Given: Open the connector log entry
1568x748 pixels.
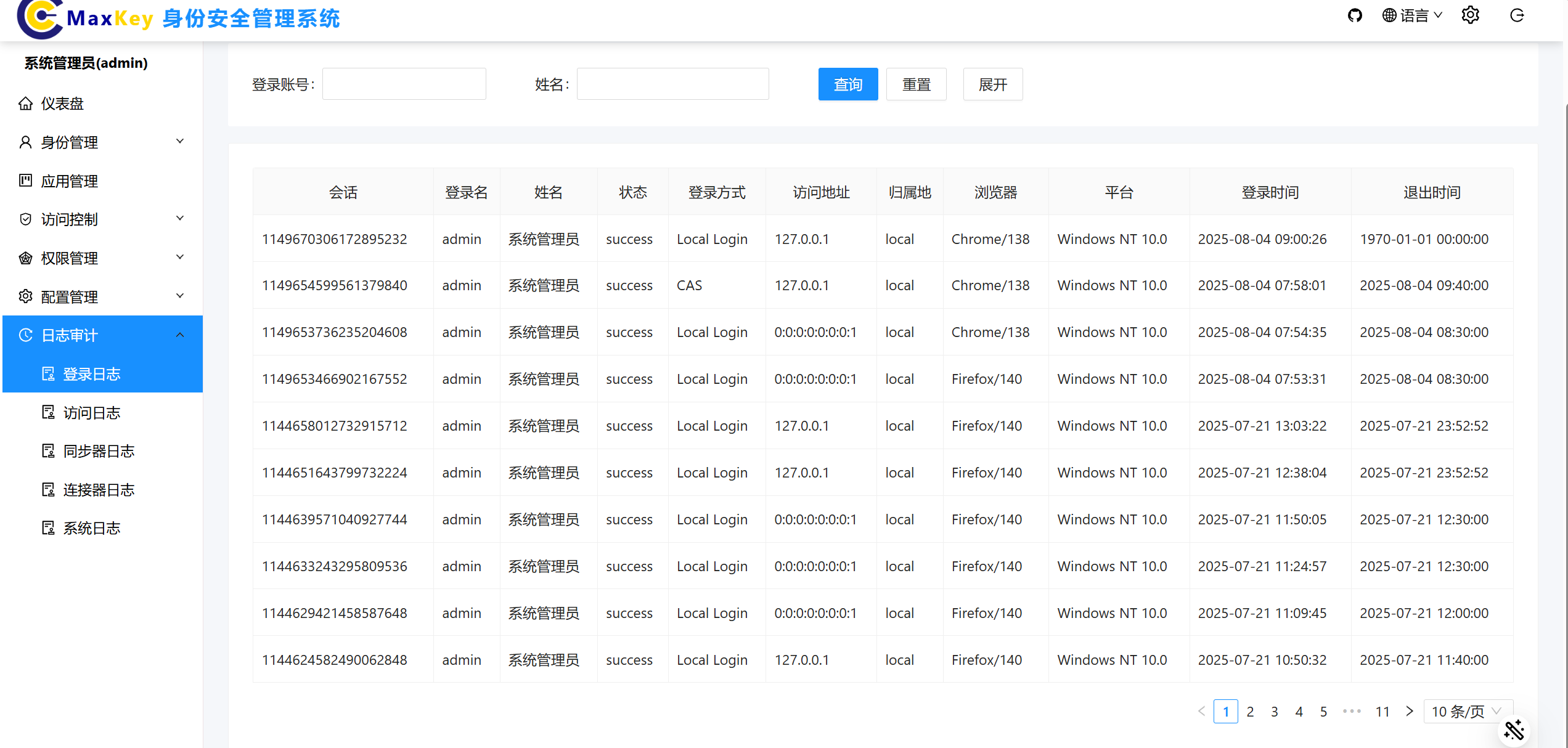Looking at the screenshot, I should (x=99, y=490).
